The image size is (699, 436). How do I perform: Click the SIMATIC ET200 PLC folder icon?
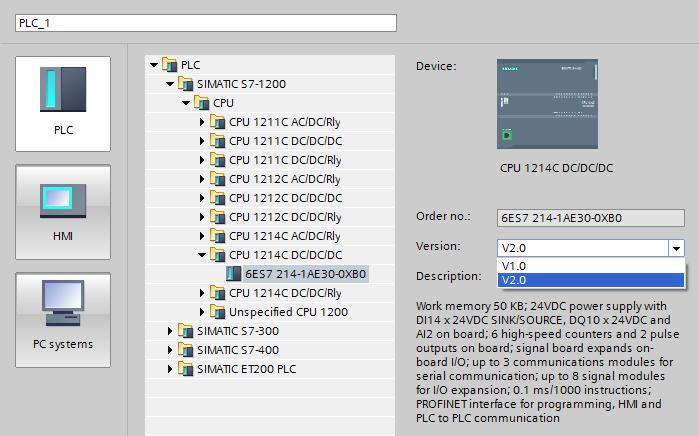pyautogui.click(x=185, y=369)
